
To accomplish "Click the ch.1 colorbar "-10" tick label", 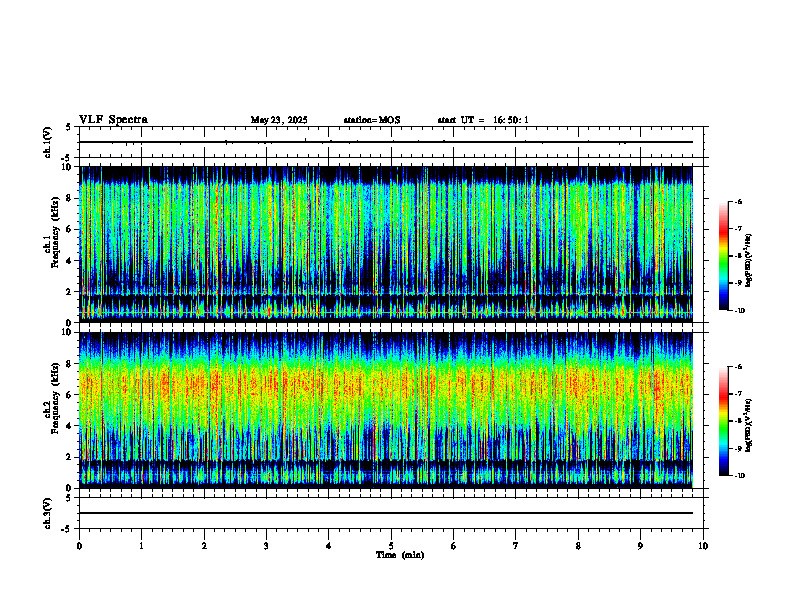I will pyautogui.click(x=739, y=311).
